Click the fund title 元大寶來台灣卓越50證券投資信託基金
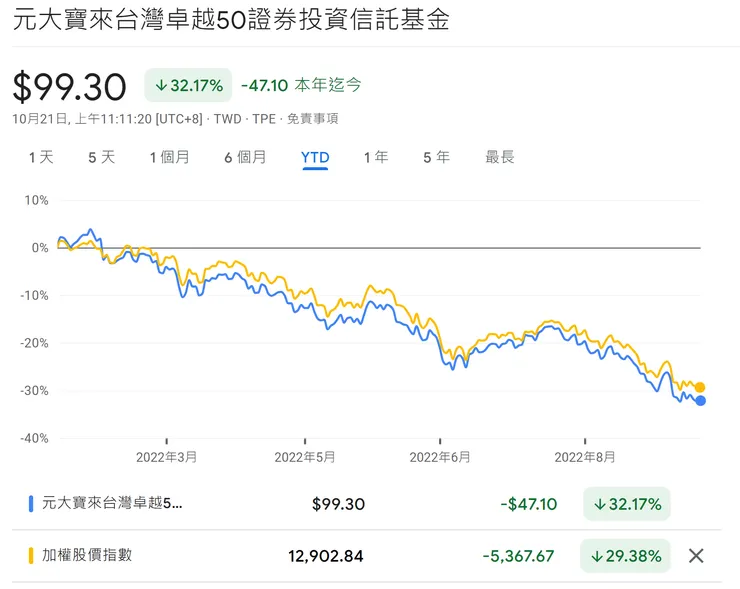This screenshot has width=740, height=589. click(x=231, y=19)
